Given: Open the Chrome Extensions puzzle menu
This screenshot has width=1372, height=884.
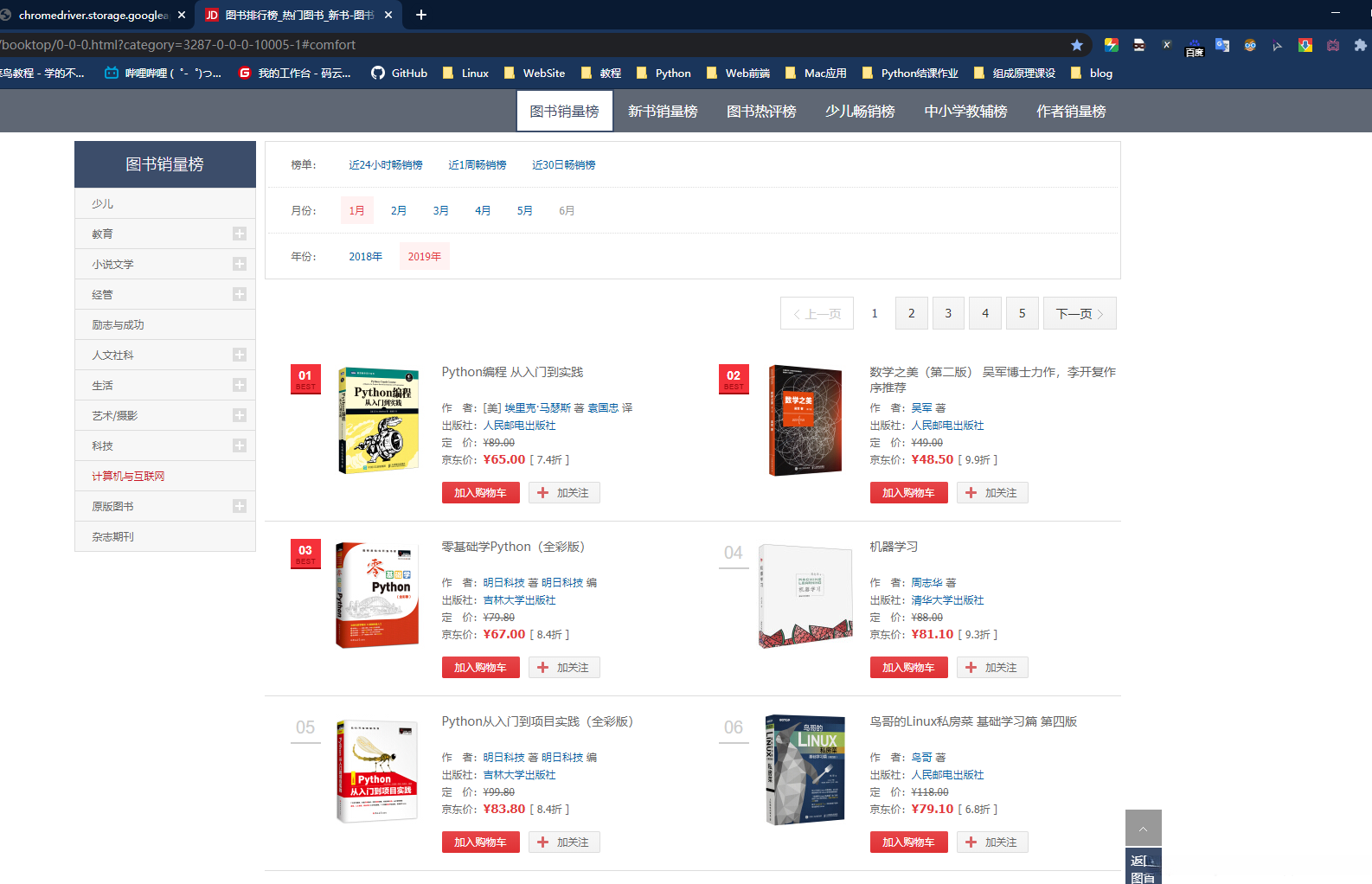Looking at the screenshot, I should [x=1361, y=45].
